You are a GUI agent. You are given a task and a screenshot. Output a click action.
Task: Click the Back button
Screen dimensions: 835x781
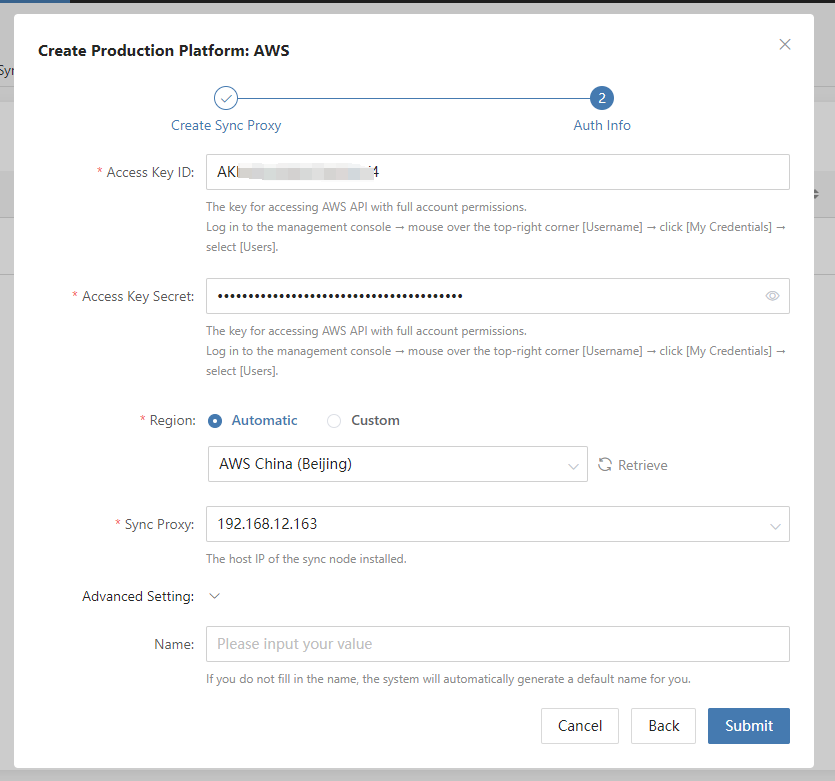663,726
